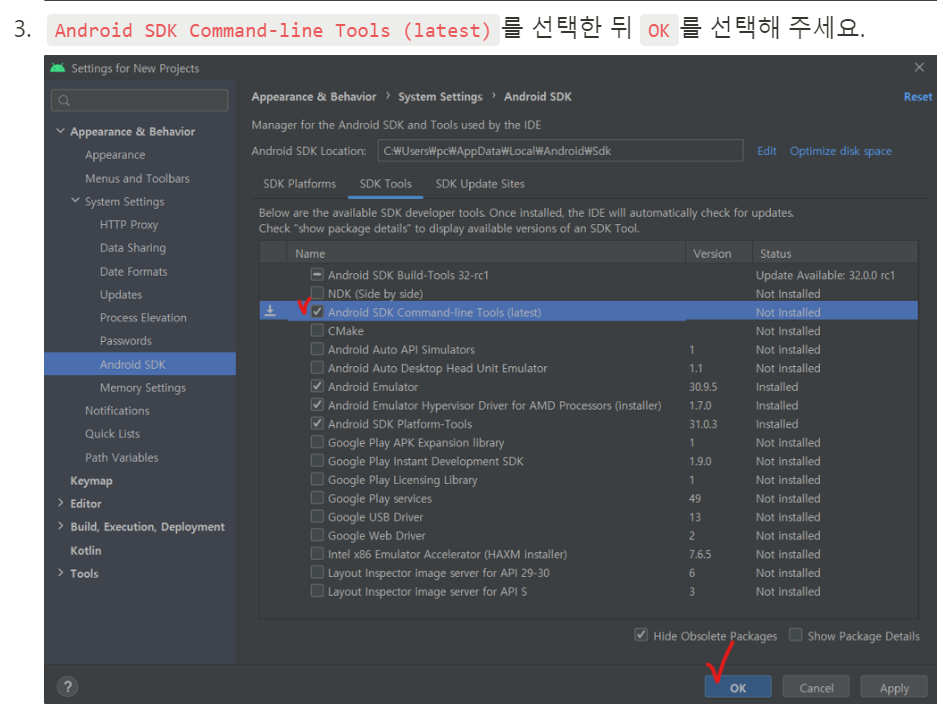Check Google Play Instant Development SDK

[317, 461]
